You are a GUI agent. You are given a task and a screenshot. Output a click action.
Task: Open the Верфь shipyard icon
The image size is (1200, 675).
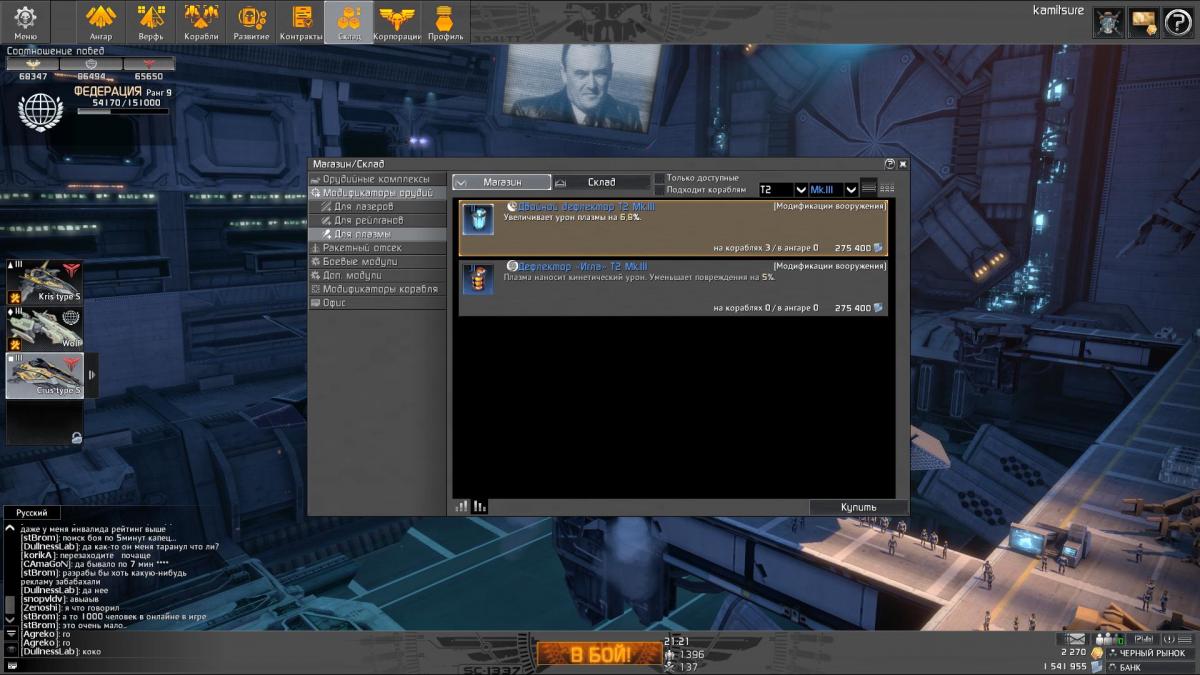[151, 22]
